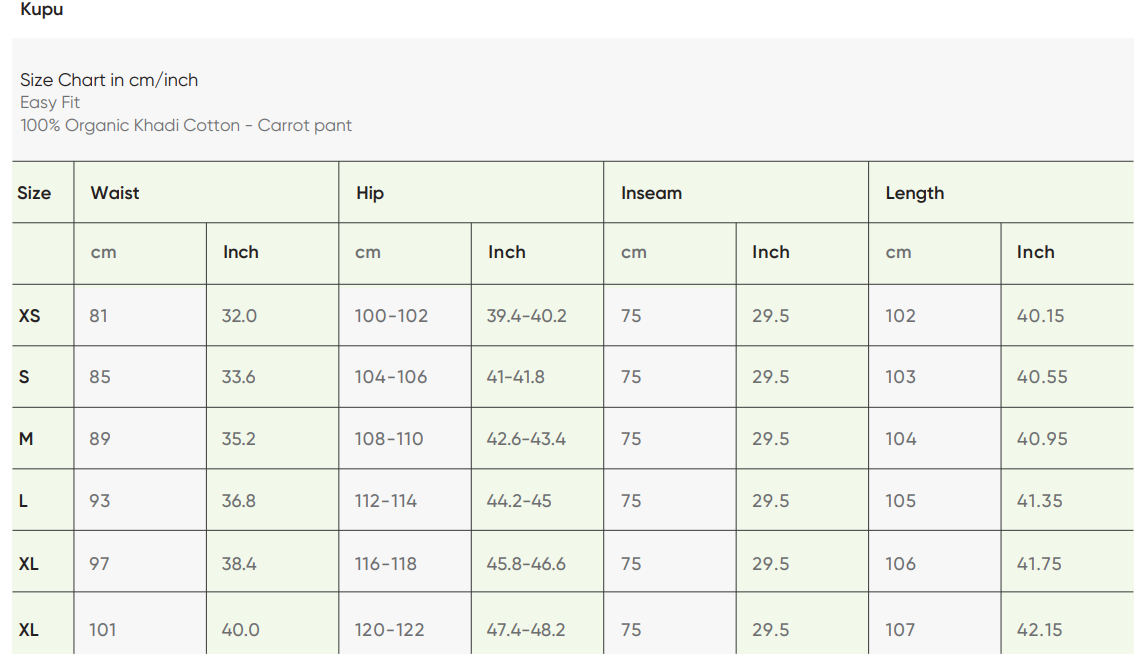The width and height of the screenshot is (1146, 660).
Task: Click the "Easy Fit" label
Action: [x=50, y=102]
